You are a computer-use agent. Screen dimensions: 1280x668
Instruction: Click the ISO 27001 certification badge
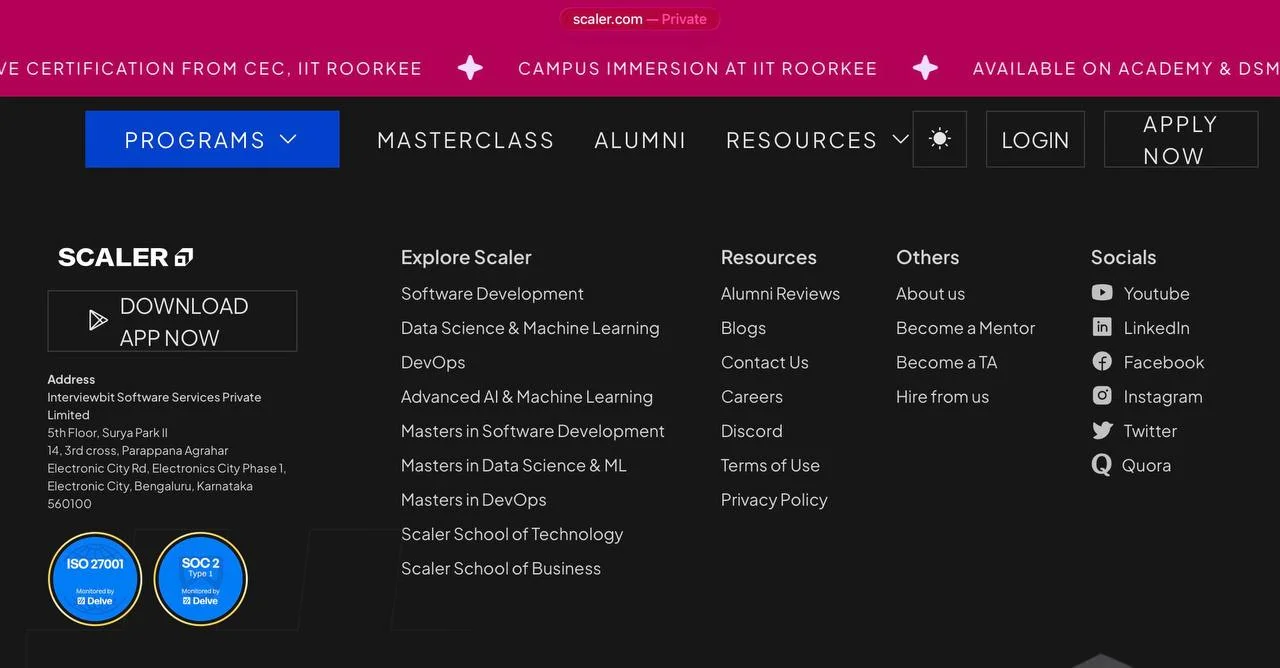[95, 579]
